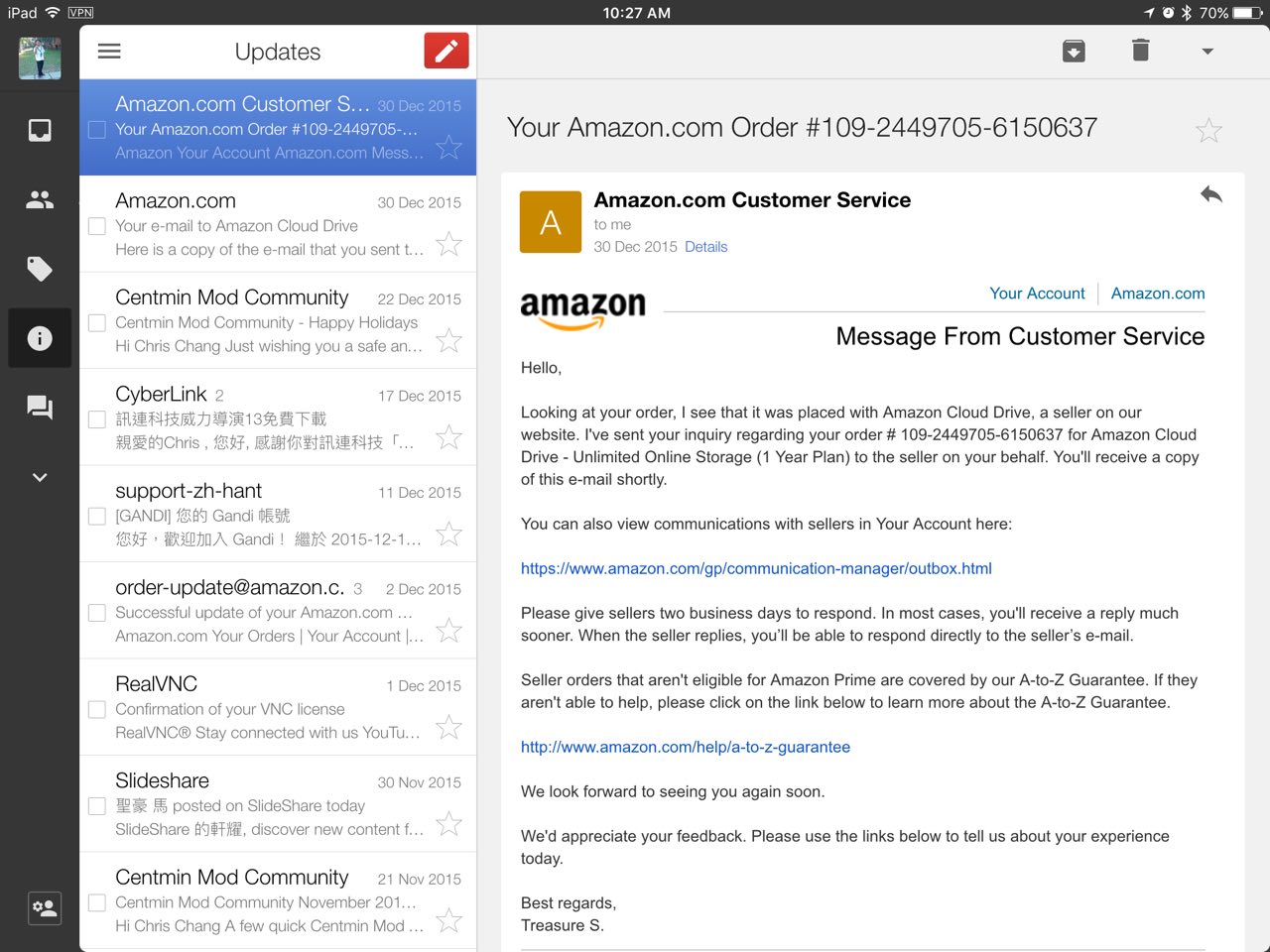The height and width of the screenshot is (952, 1270).
Task: Open the Social category with people icon
Action: point(40,200)
